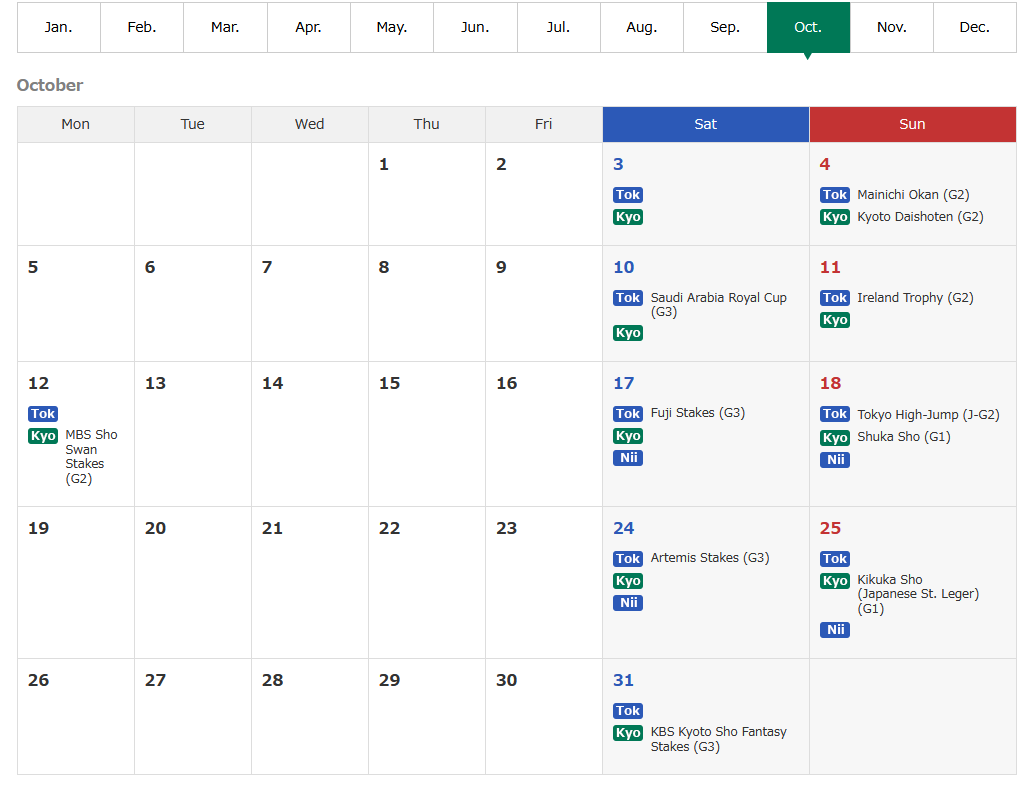Click the date number 31
Viewport: 1030px width, 790px height.
click(x=623, y=680)
